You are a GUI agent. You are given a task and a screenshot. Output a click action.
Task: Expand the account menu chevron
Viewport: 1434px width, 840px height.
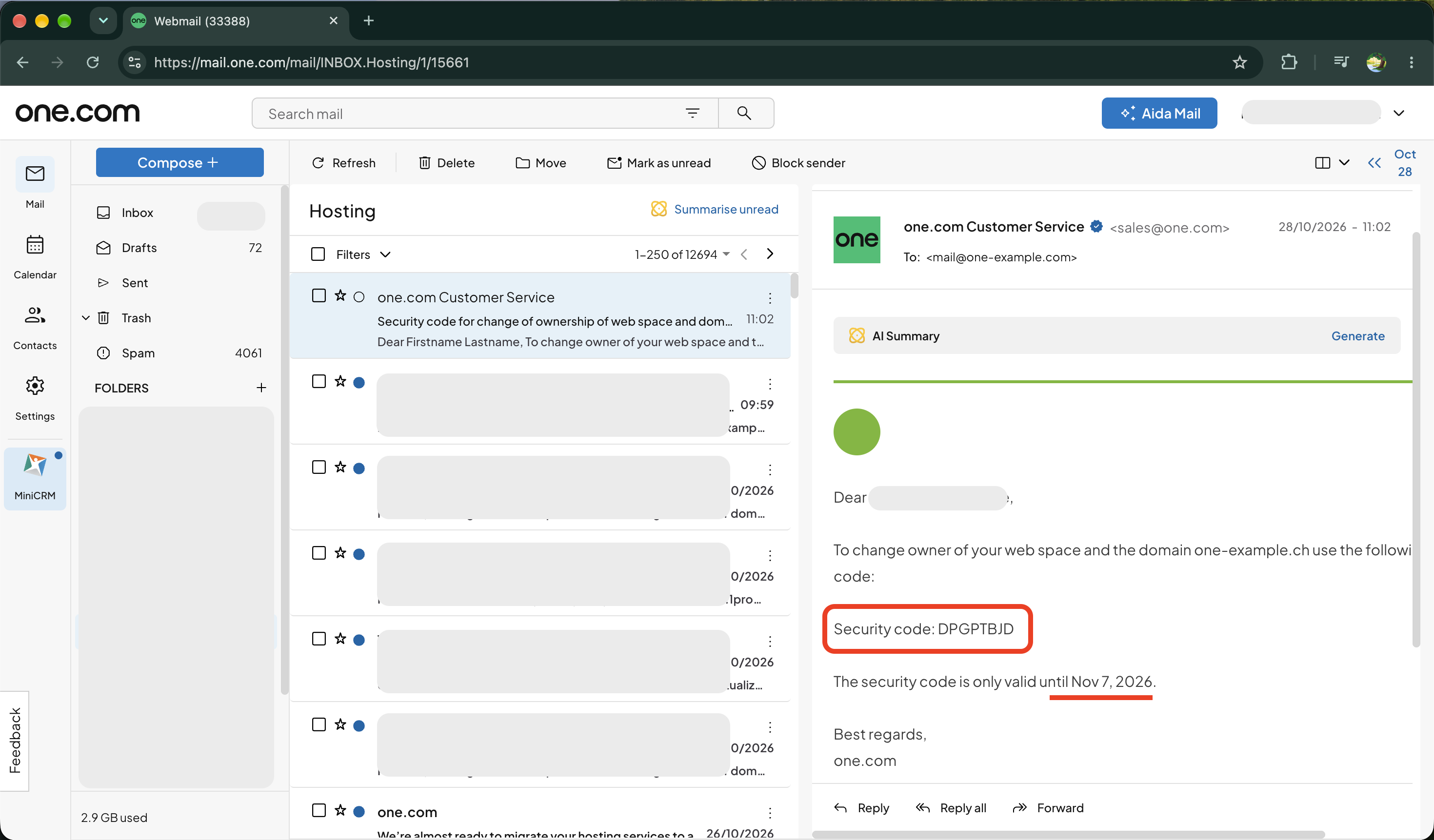tap(1399, 113)
